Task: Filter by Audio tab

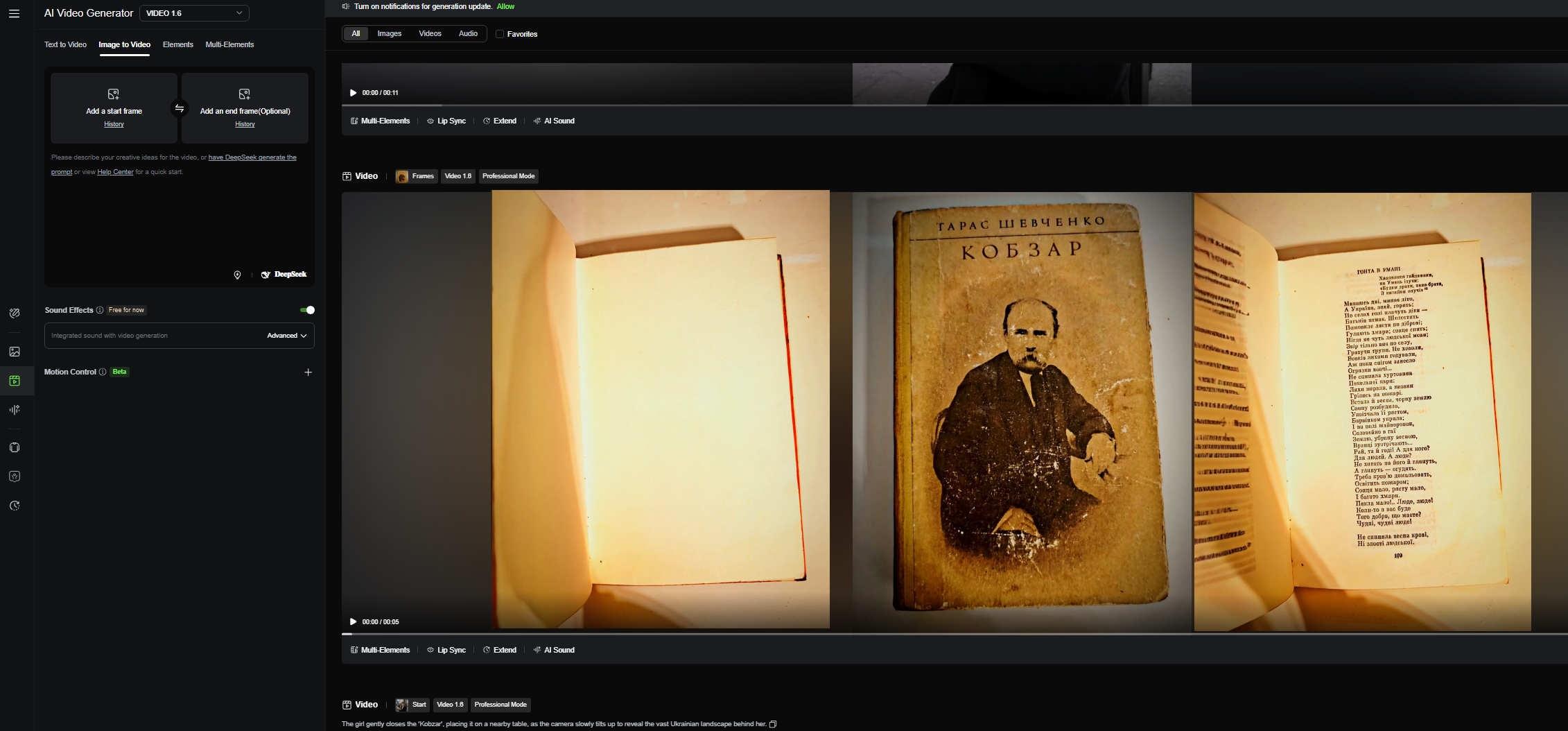Action: point(468,33)
